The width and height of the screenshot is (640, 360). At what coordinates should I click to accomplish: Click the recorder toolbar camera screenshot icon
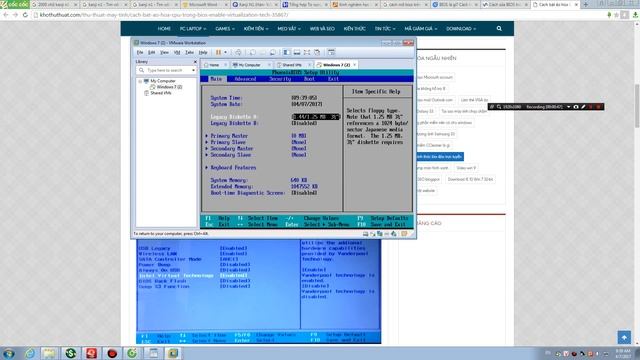click(x=576, y=107)
